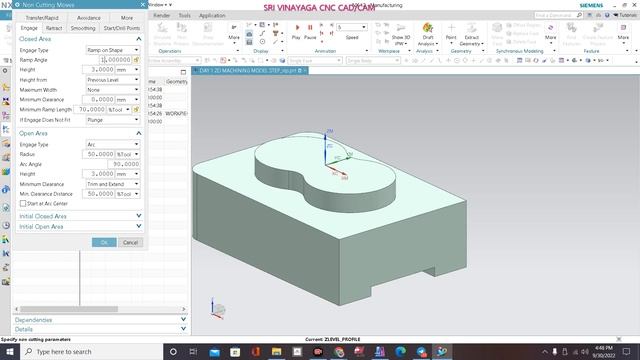Switch to the More tab in dialog
The width and height of the screenshot is (640, 360).
pyautogui.click(x=127, y=18)
